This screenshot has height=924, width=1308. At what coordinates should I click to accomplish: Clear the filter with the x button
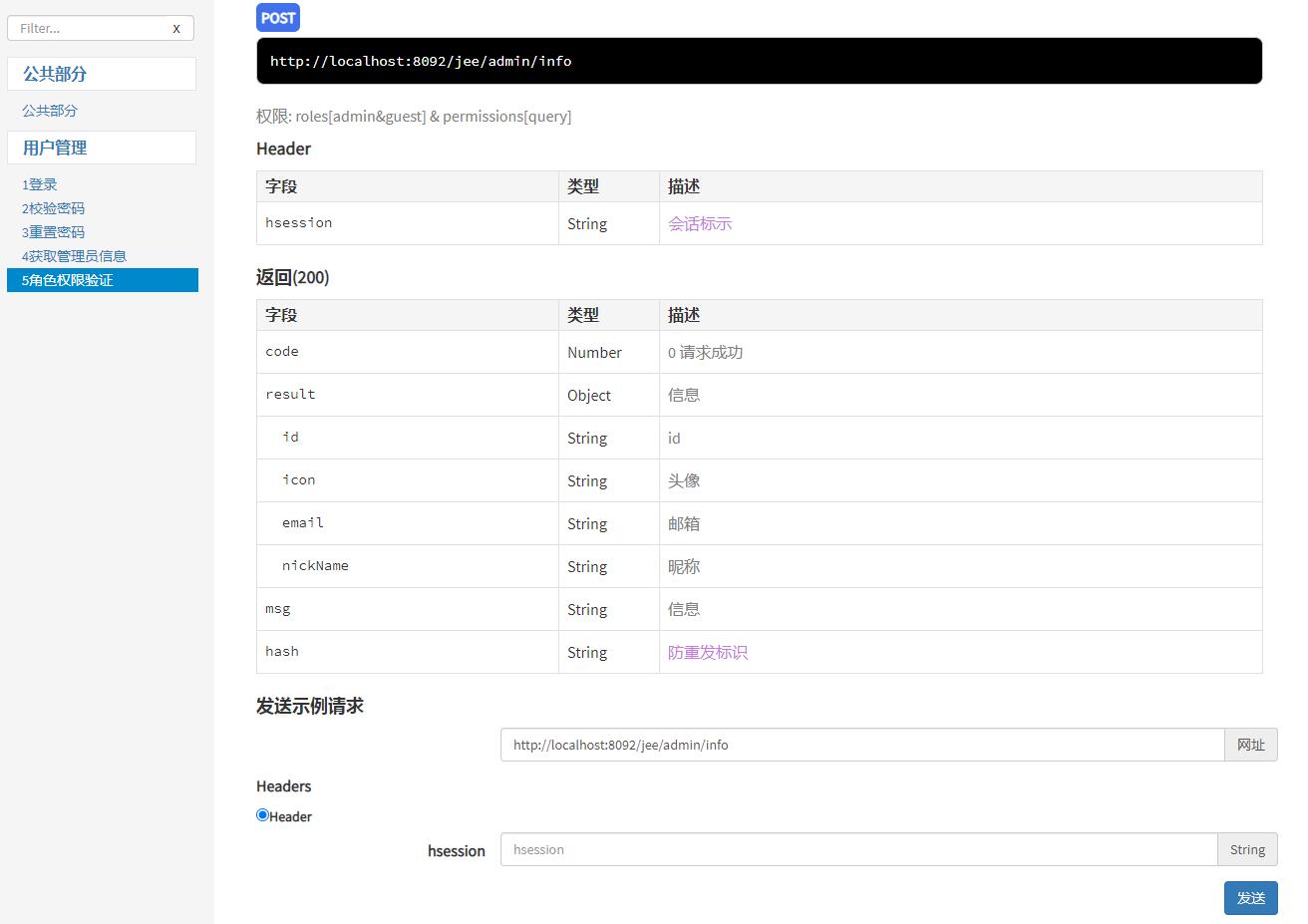(176, 29)
